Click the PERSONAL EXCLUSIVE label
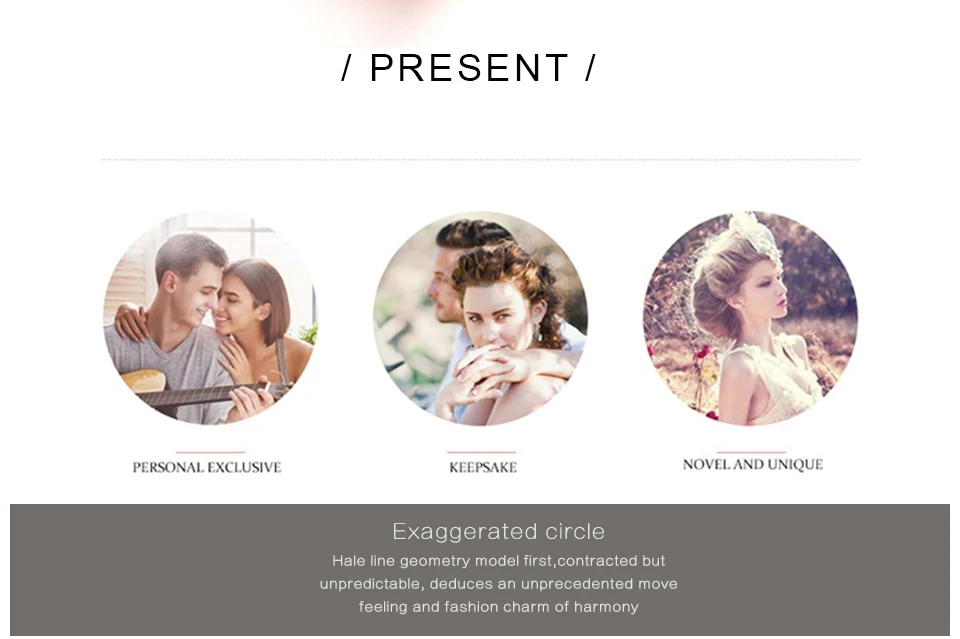The image size is (960, 639). tap(207, 468)
